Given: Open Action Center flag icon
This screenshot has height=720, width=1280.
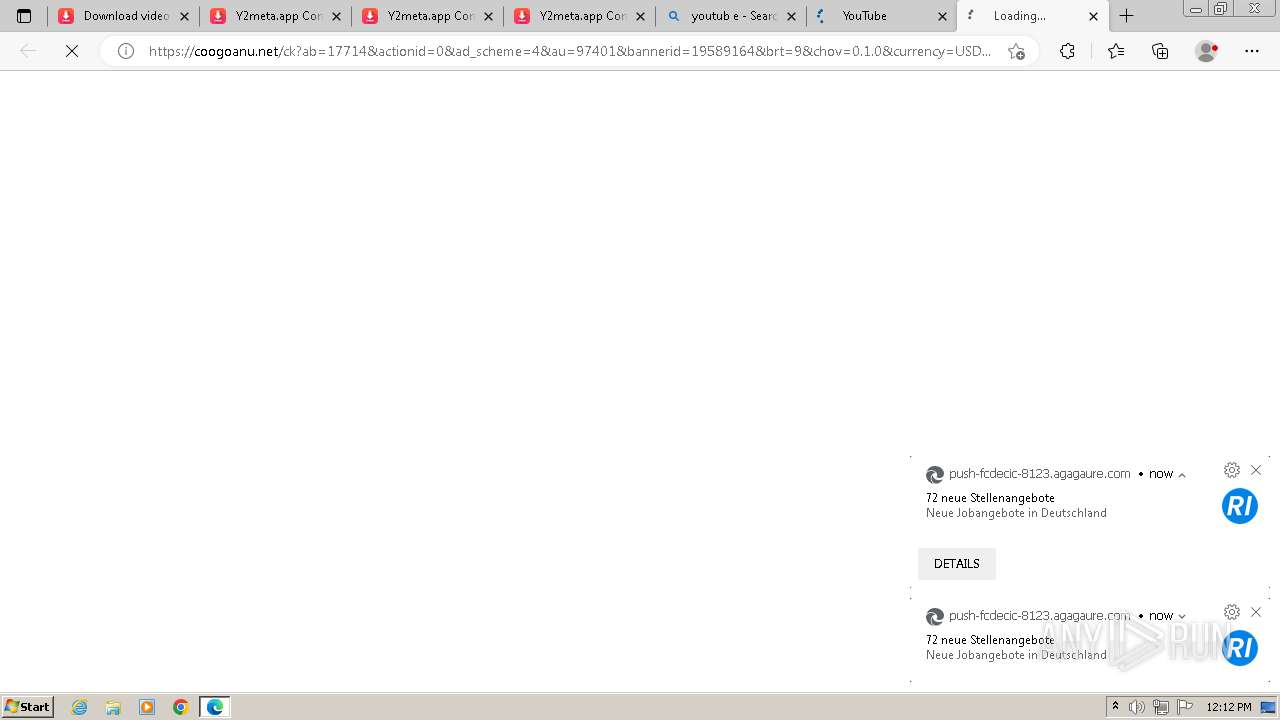Looking at the screenshot, I should click(x=1185, y=707).
